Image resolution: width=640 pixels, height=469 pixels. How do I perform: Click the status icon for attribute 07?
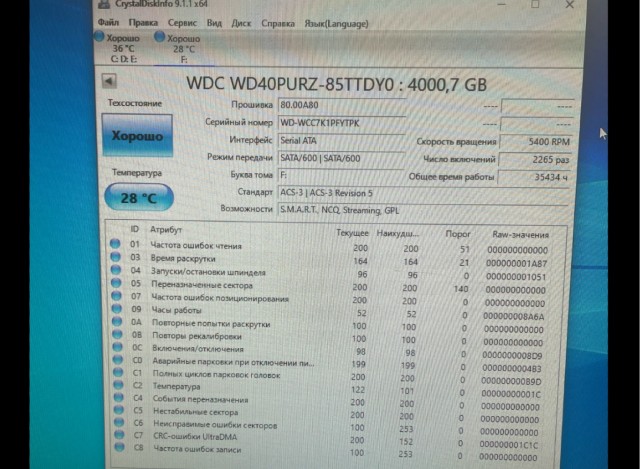pyautogui.click(x=116, y=296)
